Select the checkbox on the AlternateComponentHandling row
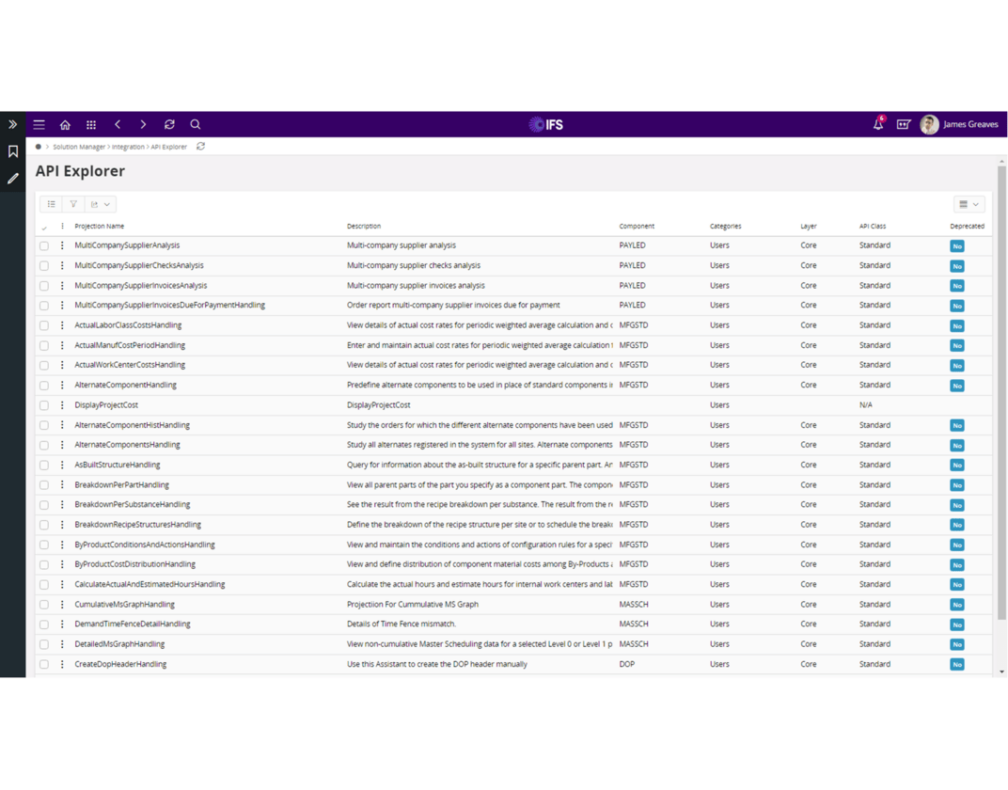Viewport: 1008px width, 790px height. [x=44, y=385]
